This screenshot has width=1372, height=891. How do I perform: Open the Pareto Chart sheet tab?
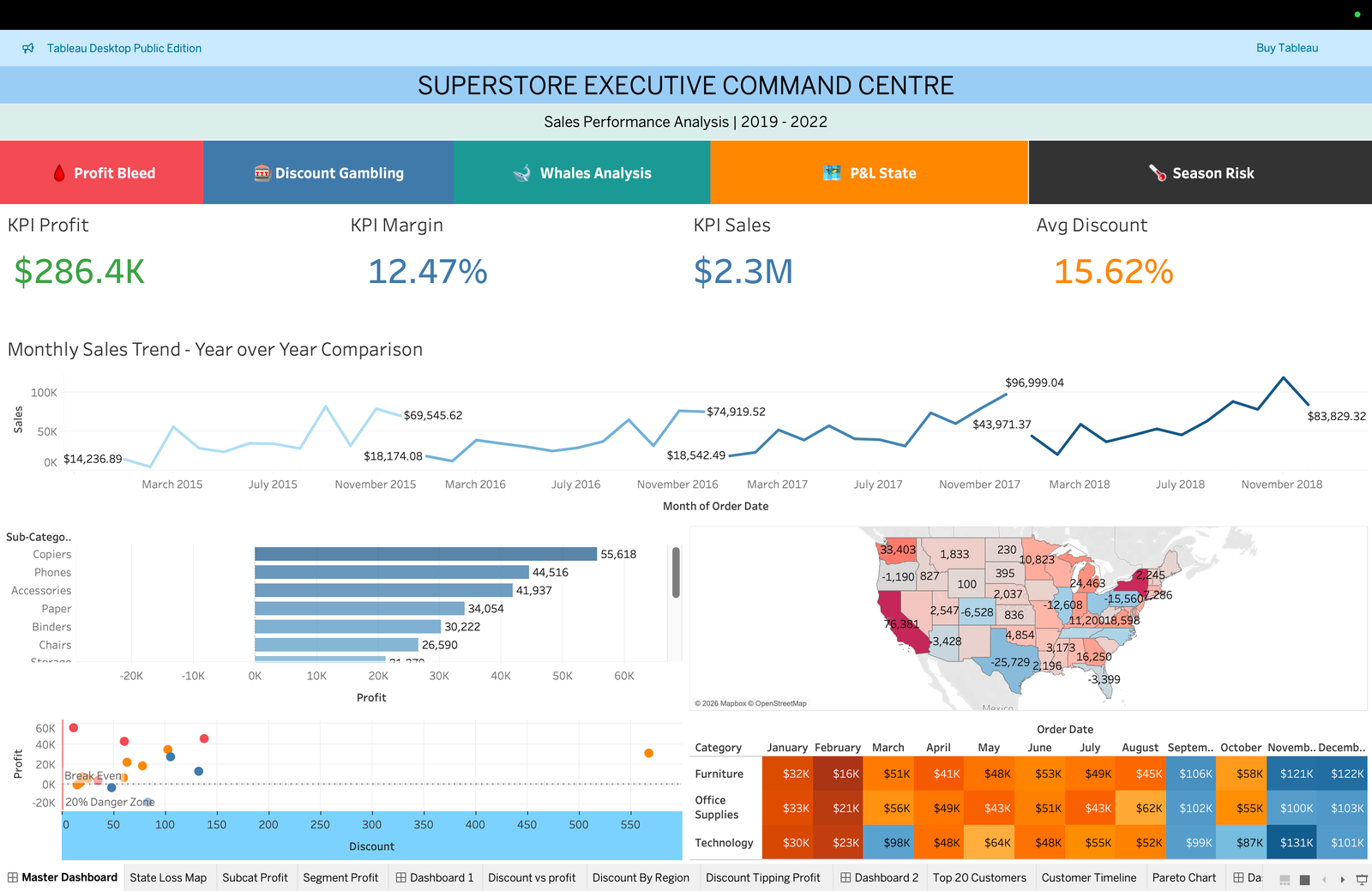point(1184,877)
